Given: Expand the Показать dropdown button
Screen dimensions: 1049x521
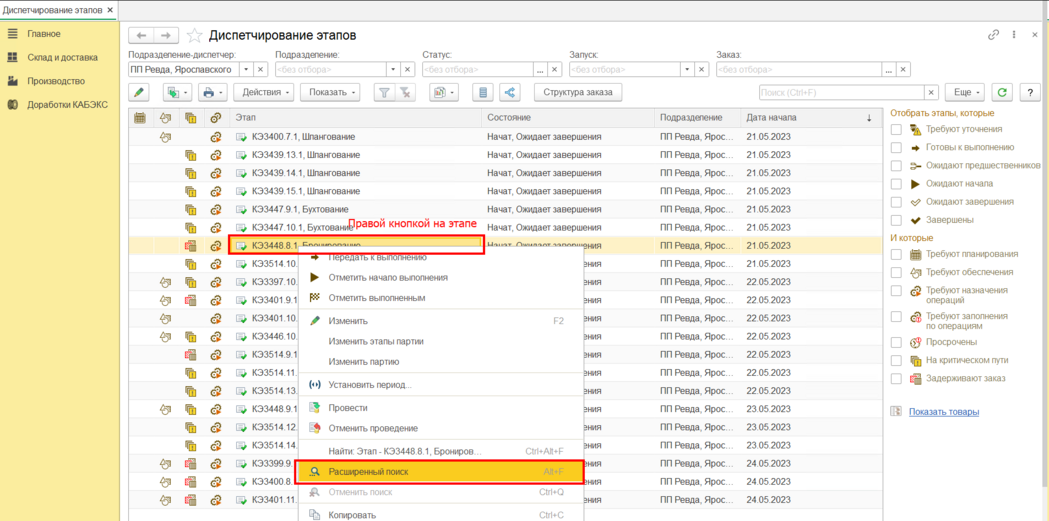Looking at the screenshot, I should click(330, 92).
